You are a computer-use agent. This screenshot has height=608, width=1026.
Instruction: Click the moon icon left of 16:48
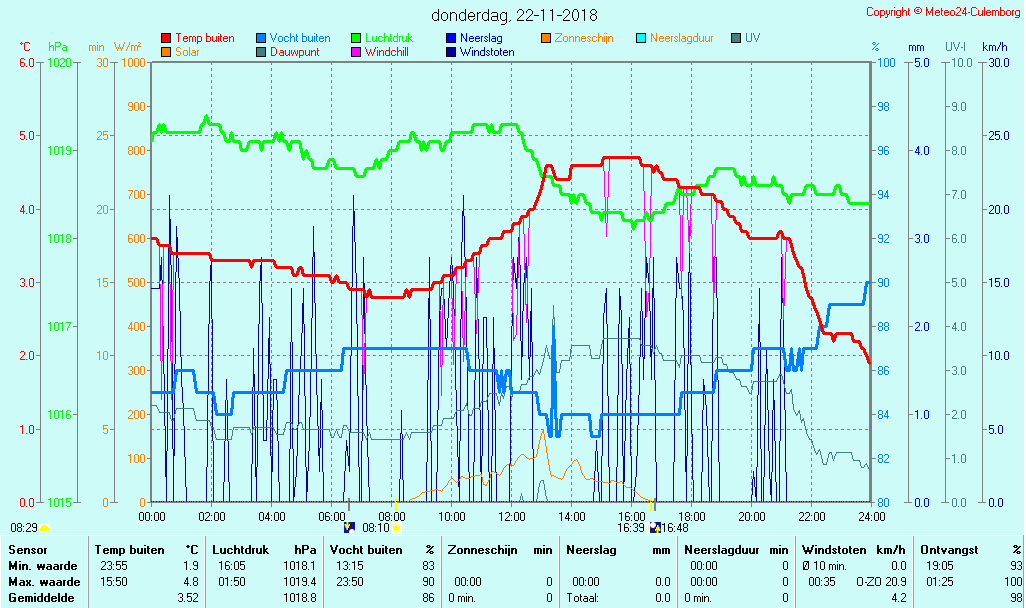[655, 528]
